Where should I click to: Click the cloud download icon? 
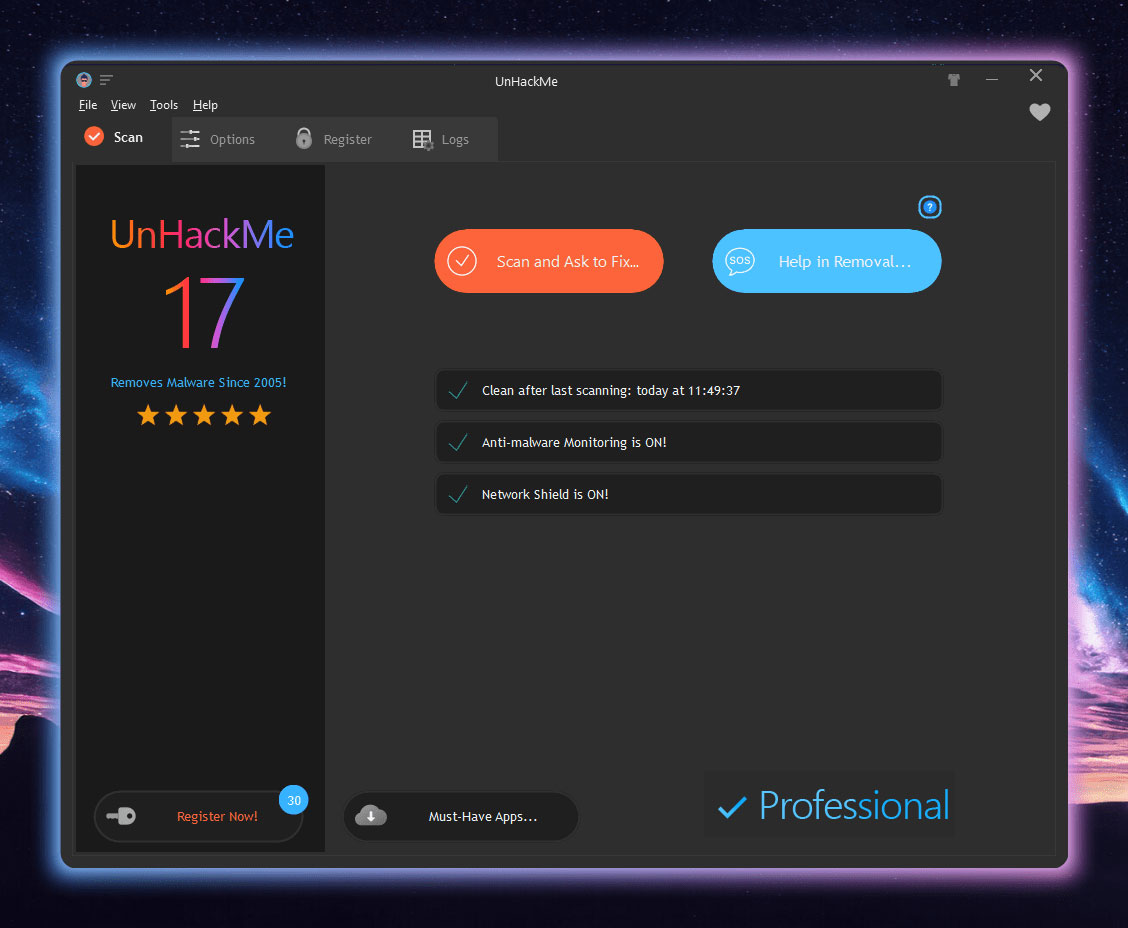371,816
